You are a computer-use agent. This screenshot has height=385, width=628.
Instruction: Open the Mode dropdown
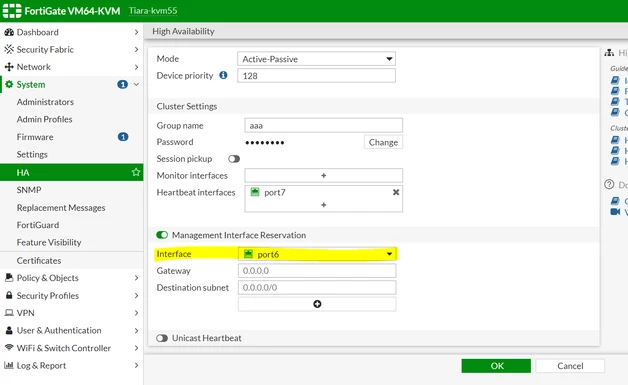point(316,59)
